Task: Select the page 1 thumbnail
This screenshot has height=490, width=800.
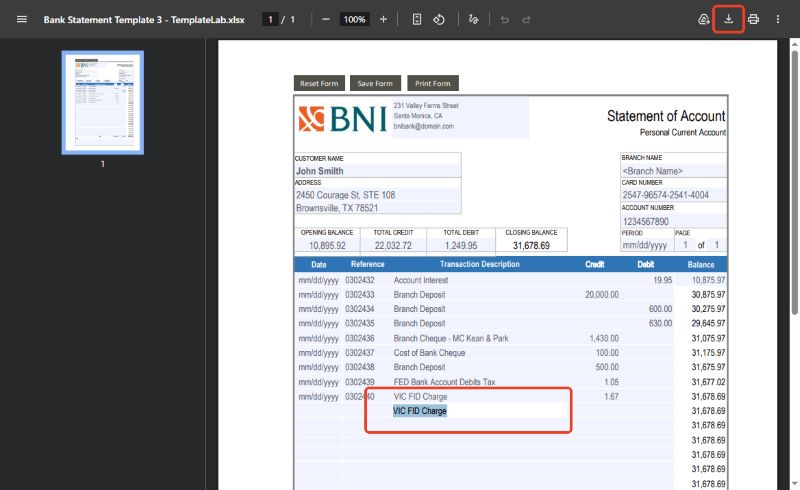Action: tap(103, 103)
